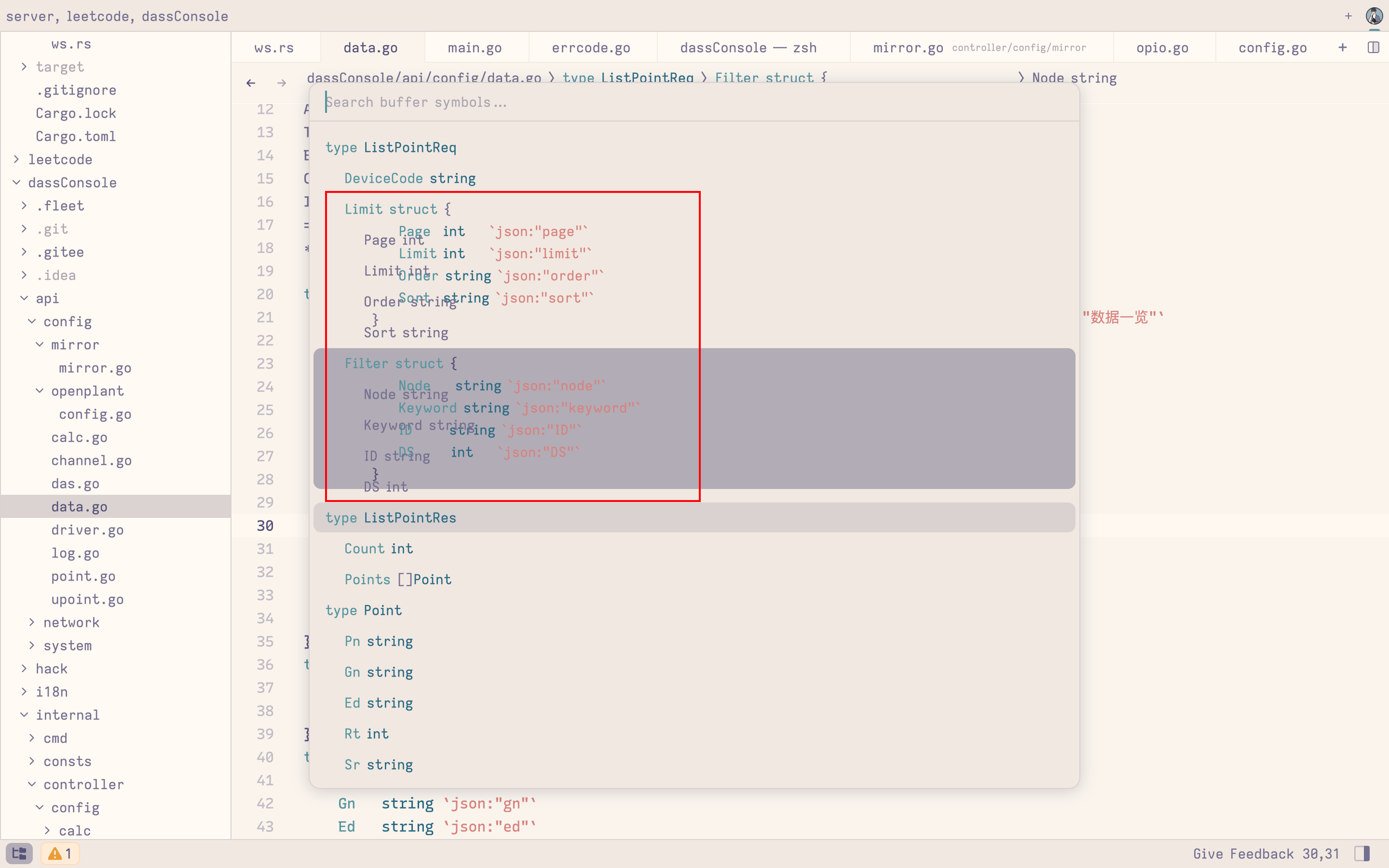Toggle the project panel icon in status bar
Image resolution: width=1389 pixels, height=868 pixels.
point(18,853)
